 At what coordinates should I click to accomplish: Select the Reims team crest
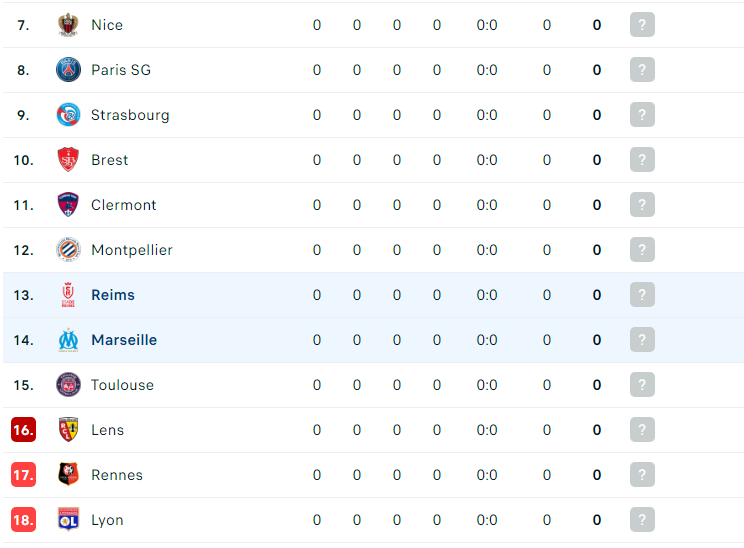68,295
